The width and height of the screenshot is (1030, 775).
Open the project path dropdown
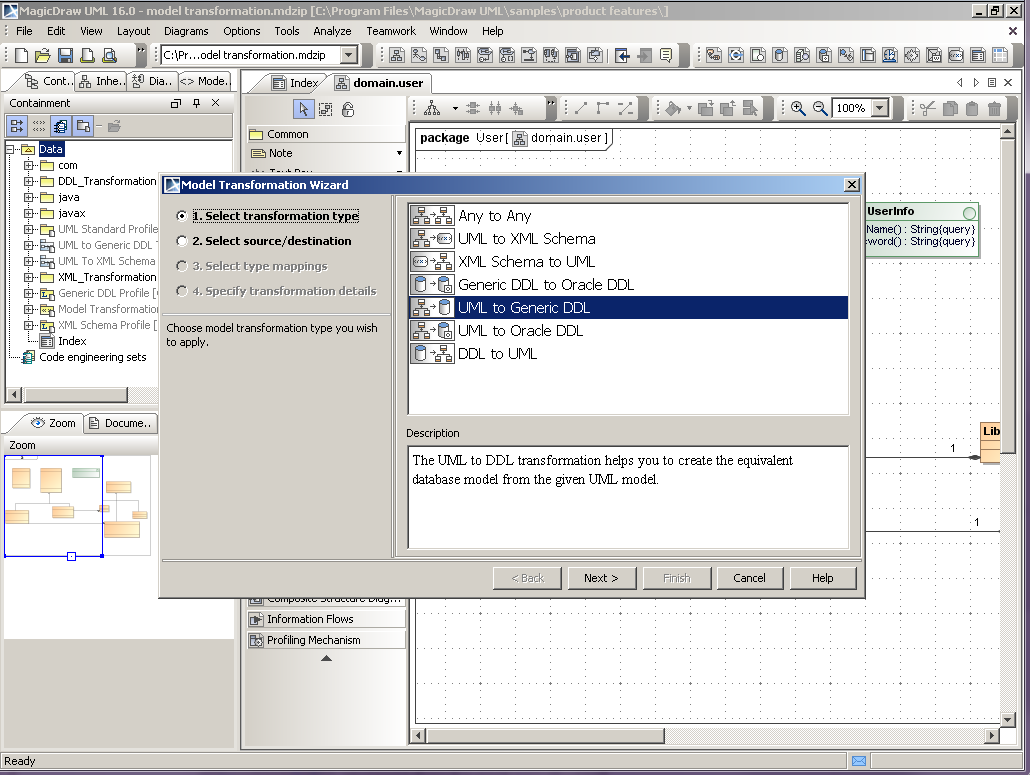[x=349, y=55]
